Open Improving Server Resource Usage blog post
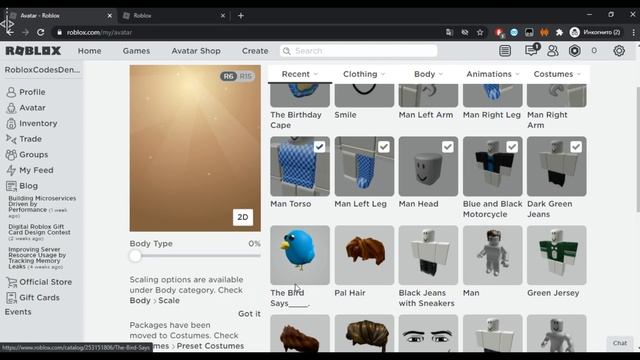 click(x=37, y=258)
